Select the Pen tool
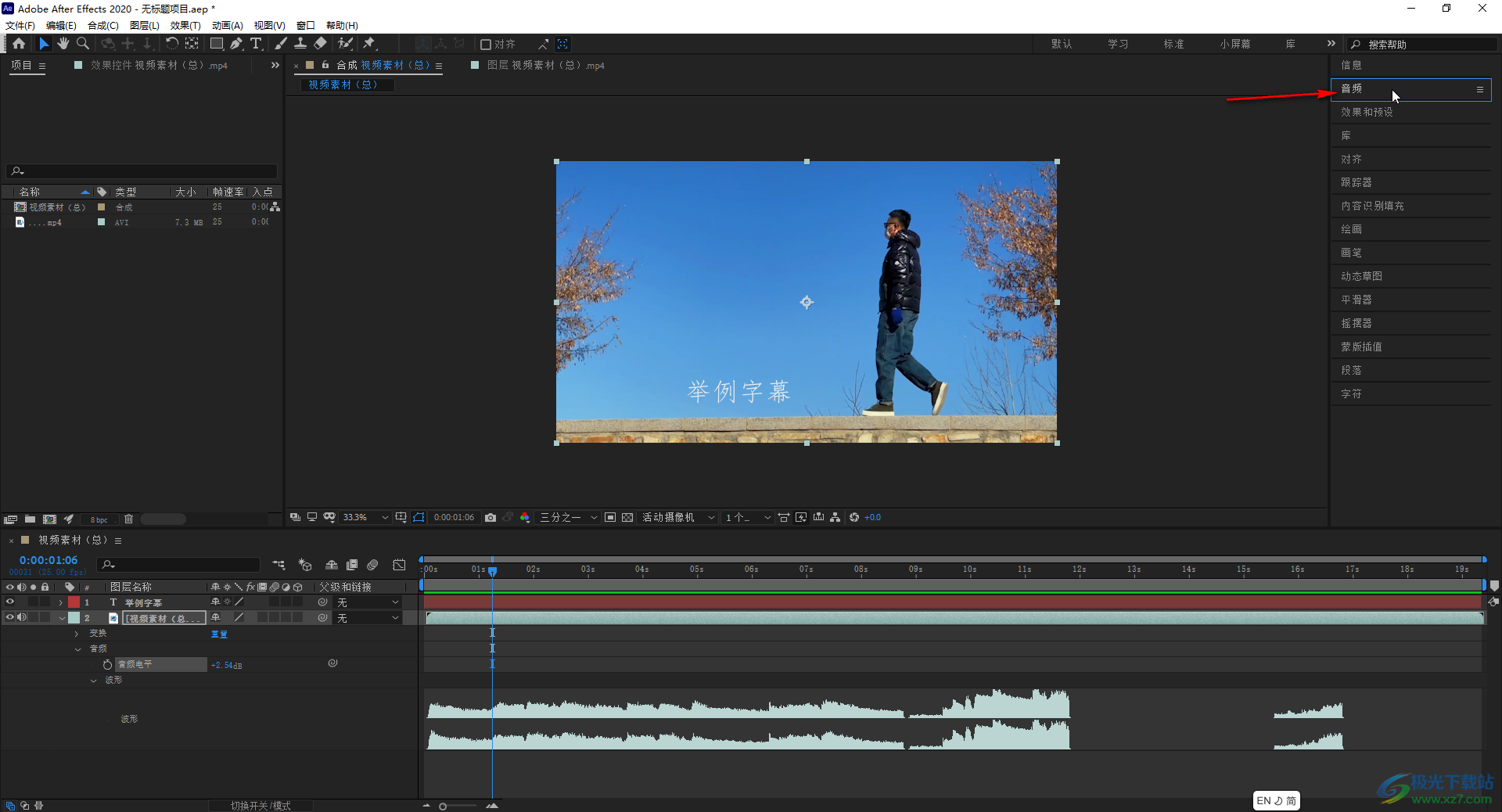The height and width of the screenshot is (812, 1502). coord(236,44)
